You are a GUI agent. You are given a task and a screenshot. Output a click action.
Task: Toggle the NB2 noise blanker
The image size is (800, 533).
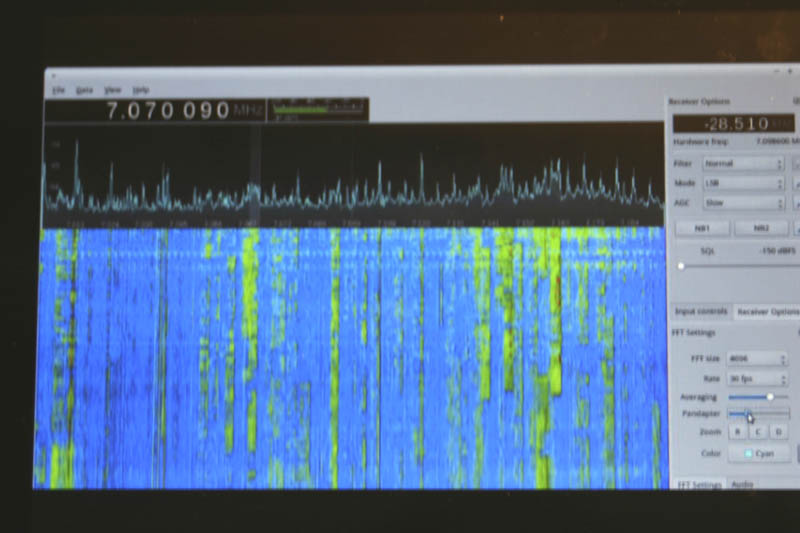pyautogui.click(x=761, y=228)
